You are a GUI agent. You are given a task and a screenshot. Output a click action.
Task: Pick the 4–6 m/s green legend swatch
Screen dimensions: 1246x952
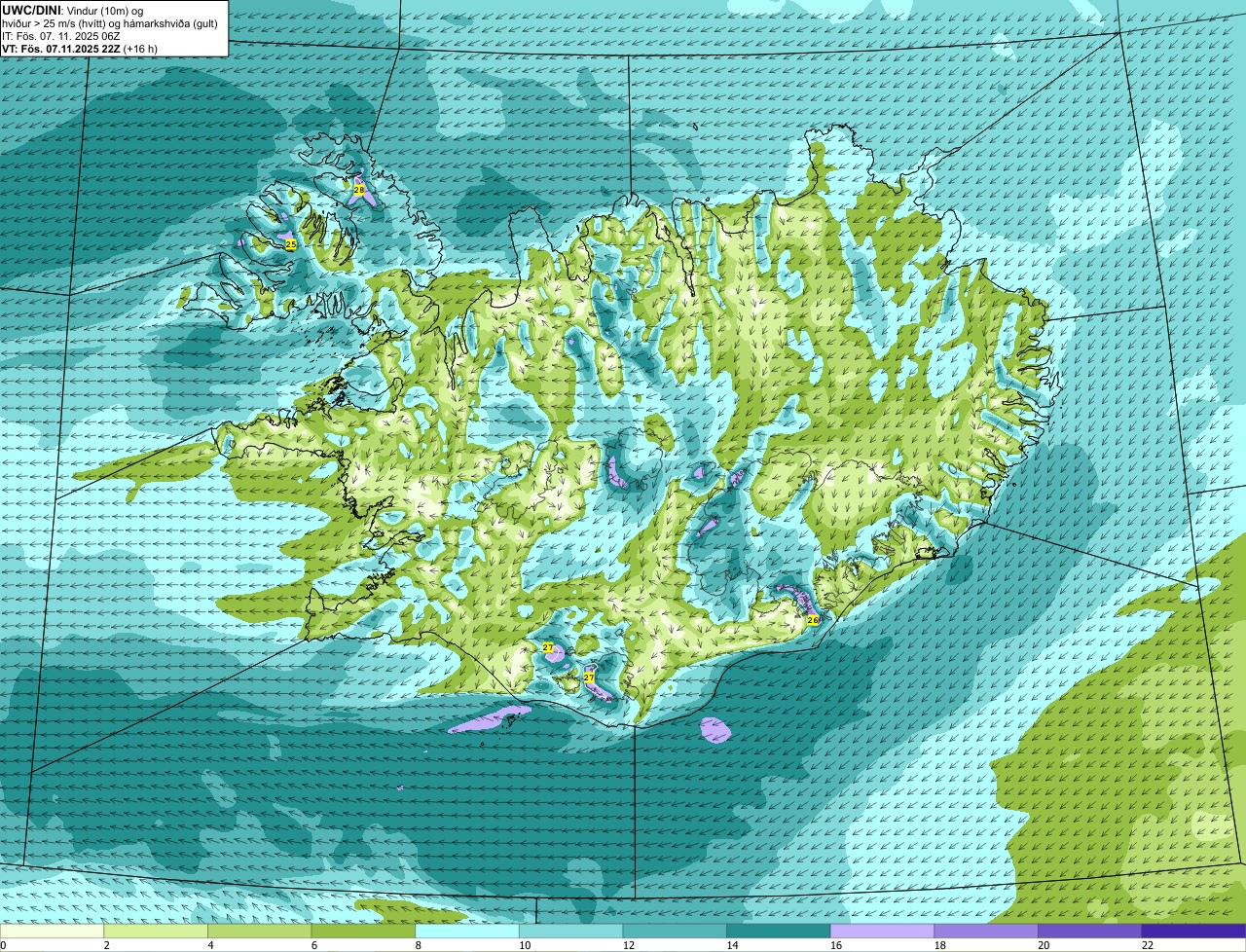[260, 931]
